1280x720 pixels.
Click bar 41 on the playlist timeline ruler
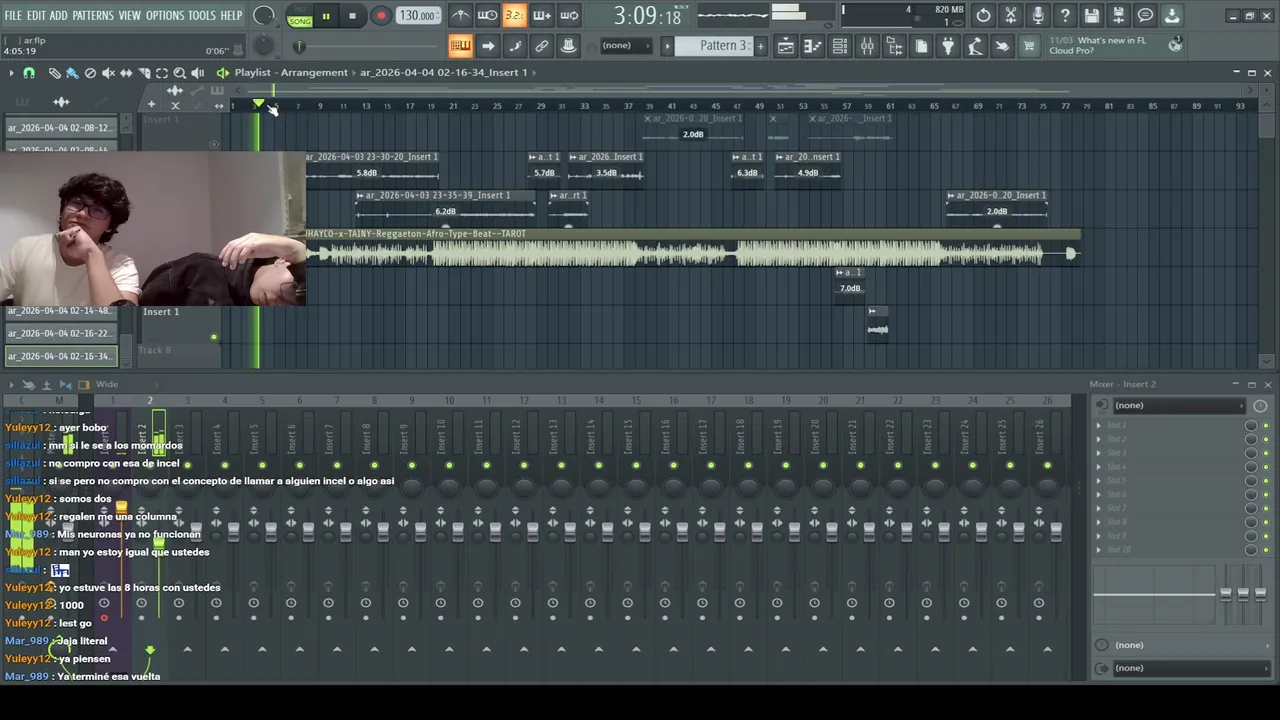(672, 106)
